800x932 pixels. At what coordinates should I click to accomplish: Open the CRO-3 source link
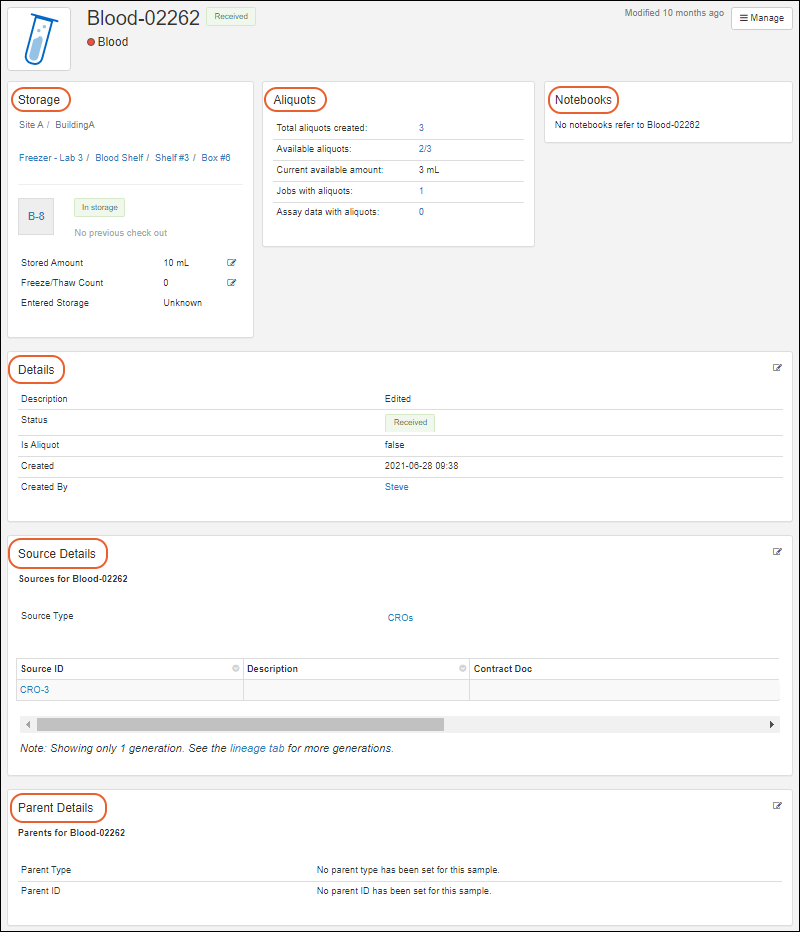coord(35,690)
